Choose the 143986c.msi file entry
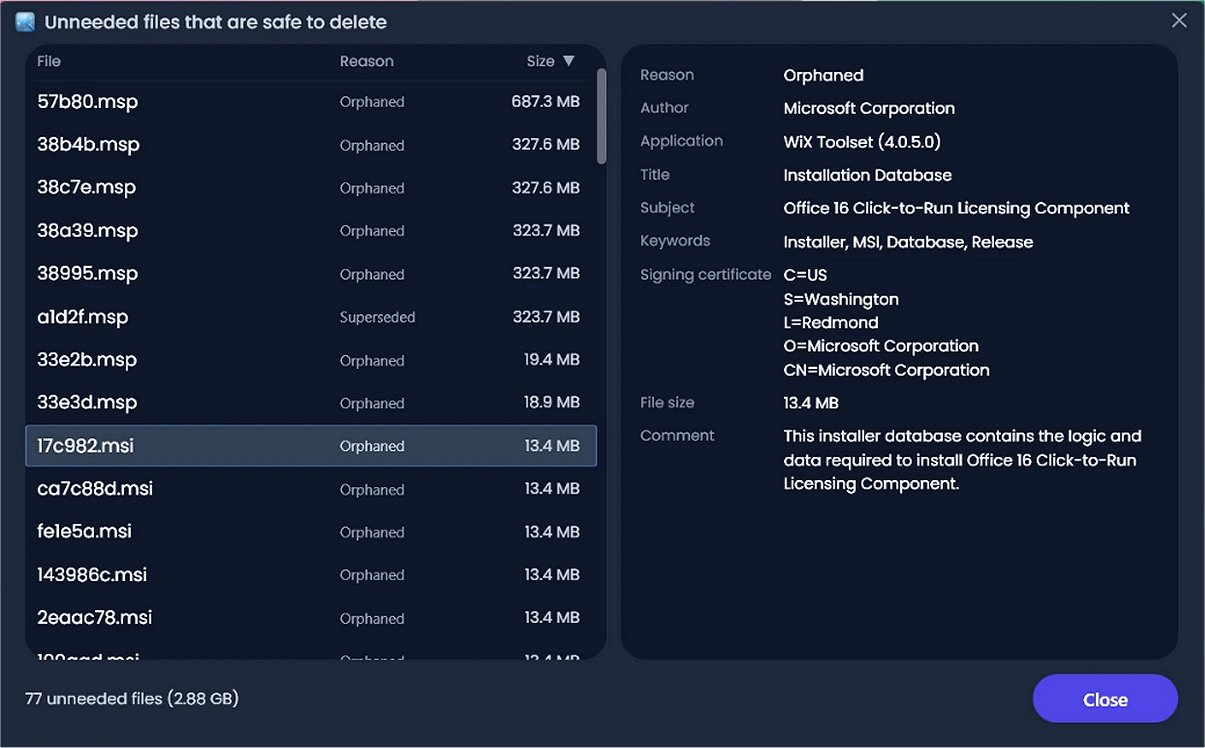The image size is (1205, 748). pos(311,575)
